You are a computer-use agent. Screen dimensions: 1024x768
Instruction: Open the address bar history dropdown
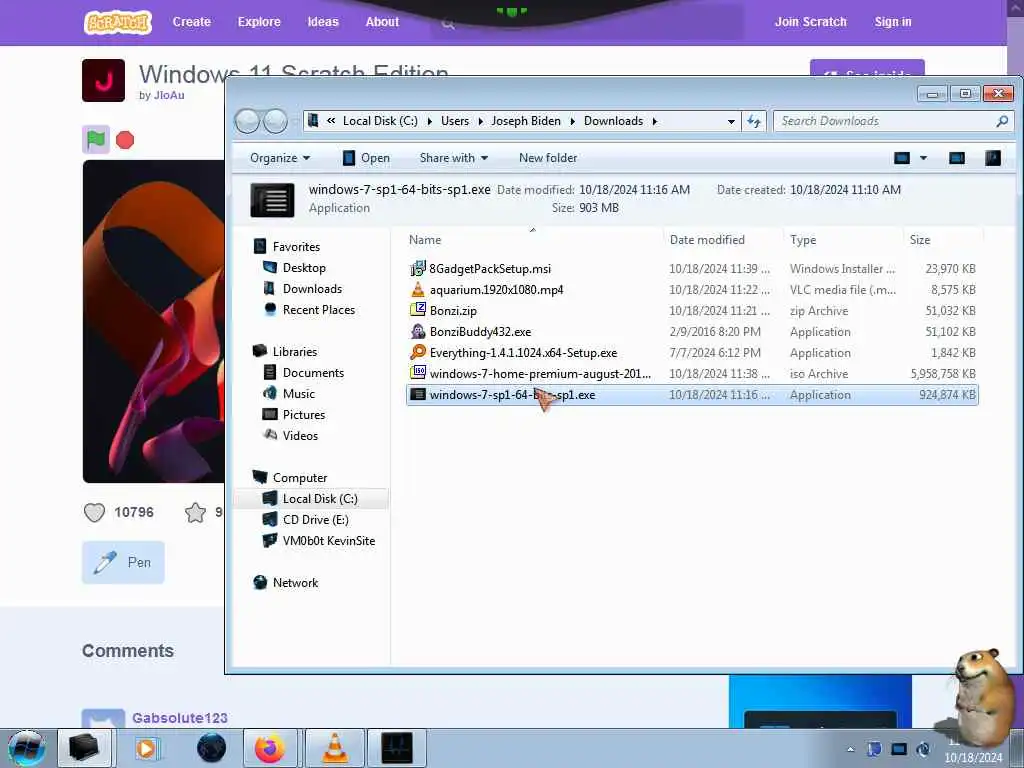731,121
